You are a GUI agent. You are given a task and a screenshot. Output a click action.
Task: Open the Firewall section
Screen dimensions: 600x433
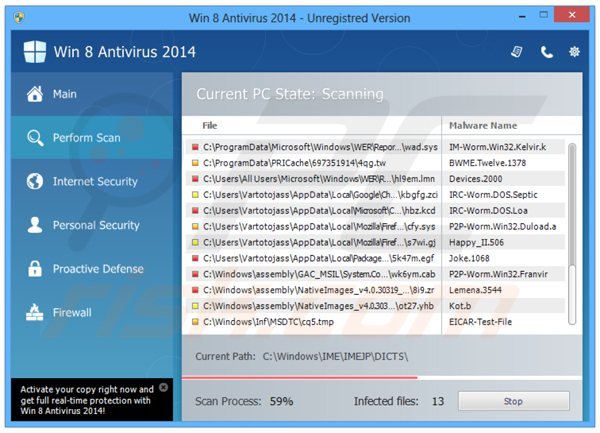click(92, 312)
